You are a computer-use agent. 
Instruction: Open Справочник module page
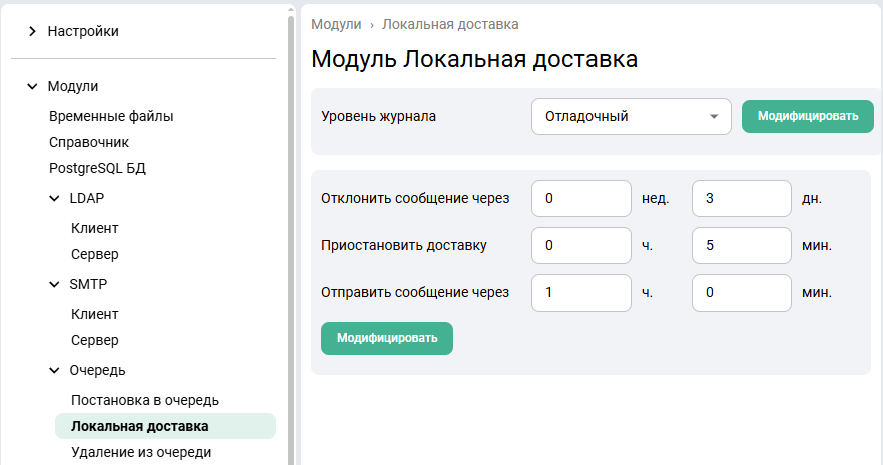coord(89,142)
